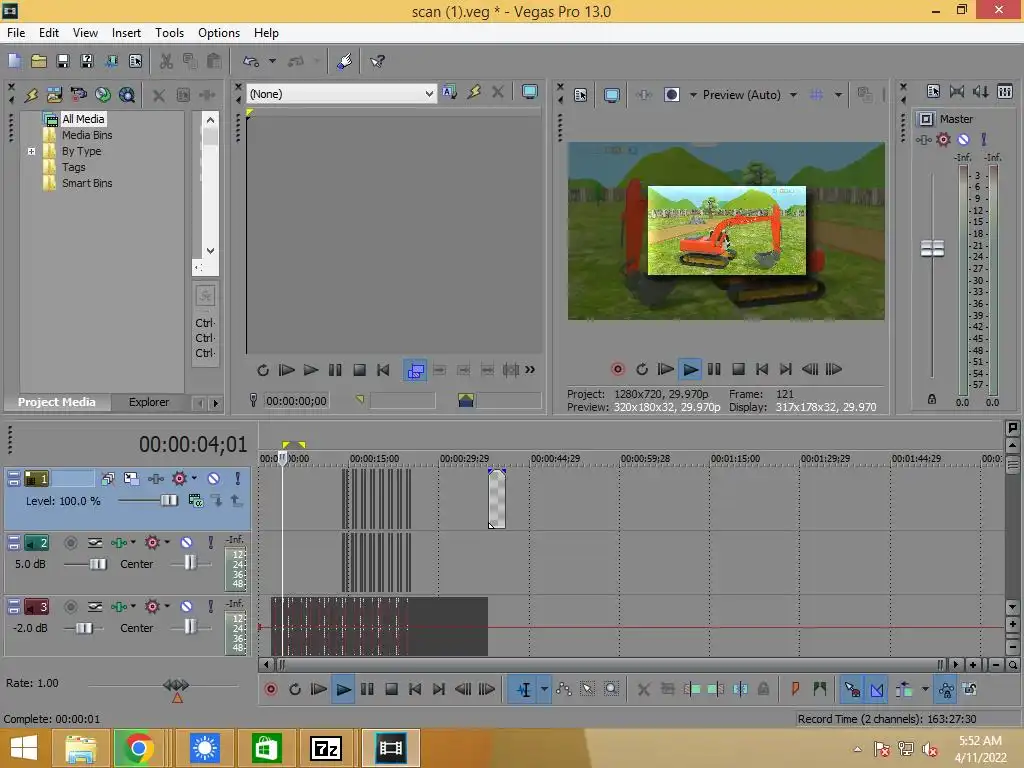Screen dimensions: 1024x768
Task: Open the Insert menu
Action: point(126,33)
